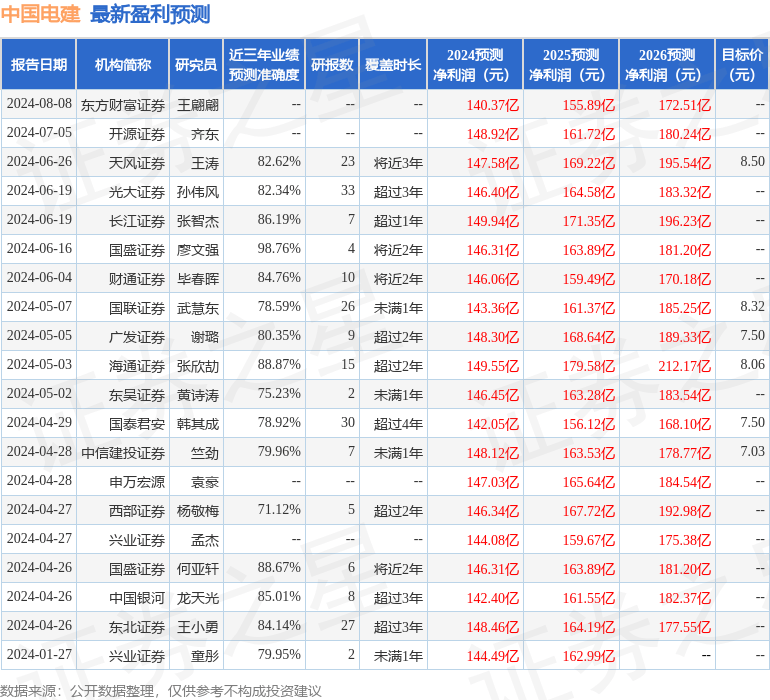This screenshot has width=770, height=700.
Task: Click the 研报数 column header
Action: point(332,65)
